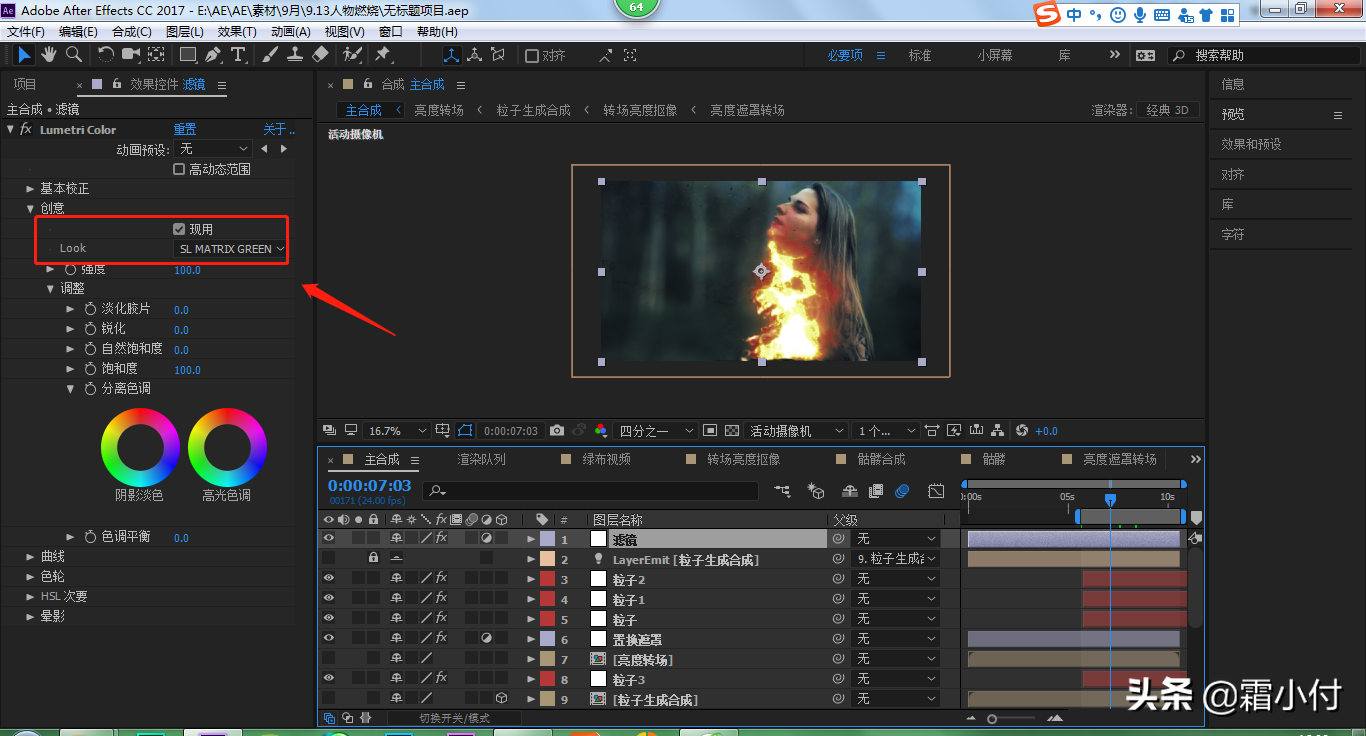
Task: Click the current time 0:00:07:03 display
Action: click(x=369, y=486)
